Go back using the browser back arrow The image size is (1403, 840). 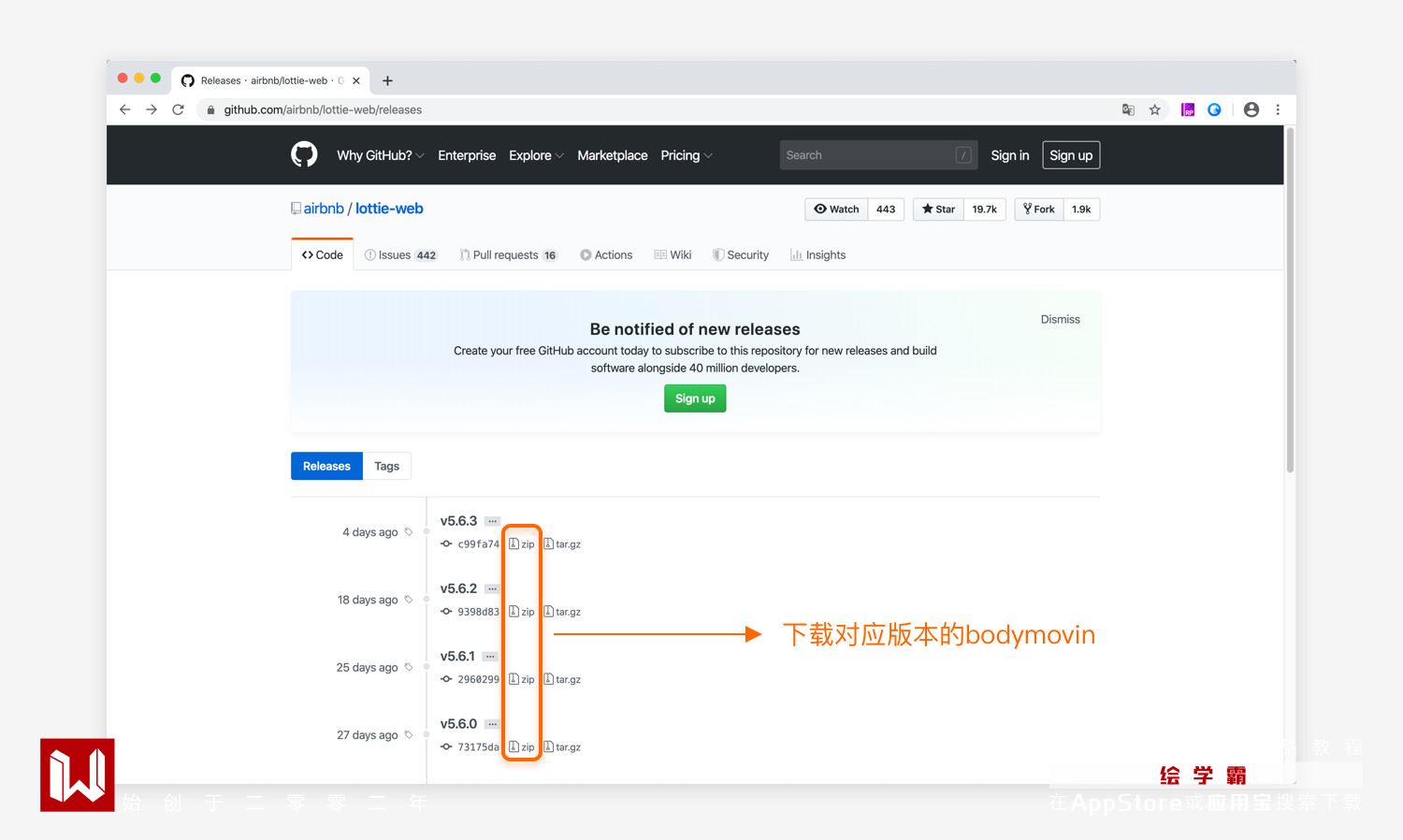point(125,109)
